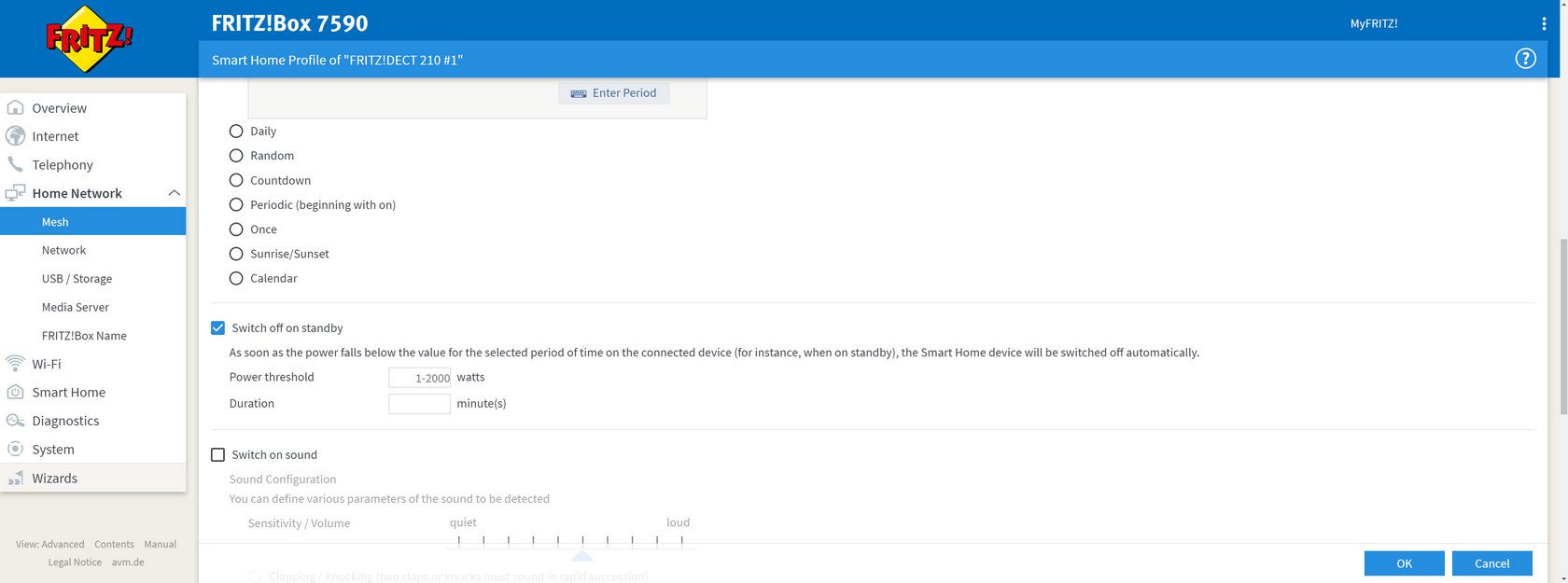1568x583 pixels.
Task: Click the Telephony handset icon
Action: (x=15, y=164)
